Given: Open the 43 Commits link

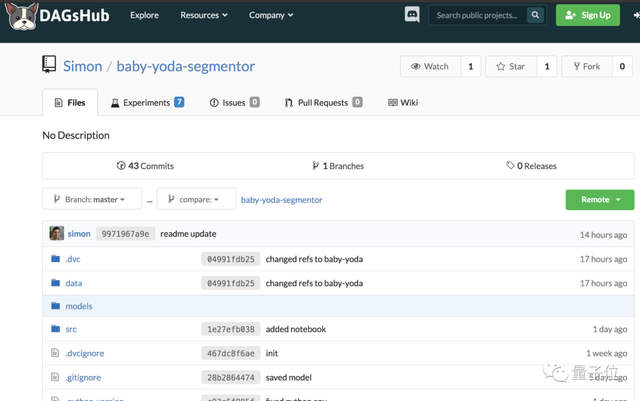Looking at the screenshot, I should [145, 166].
